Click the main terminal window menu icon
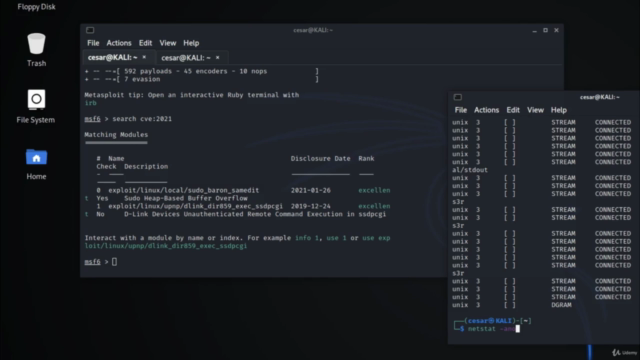Screen dimensions: 640x360 coord(90,30)
